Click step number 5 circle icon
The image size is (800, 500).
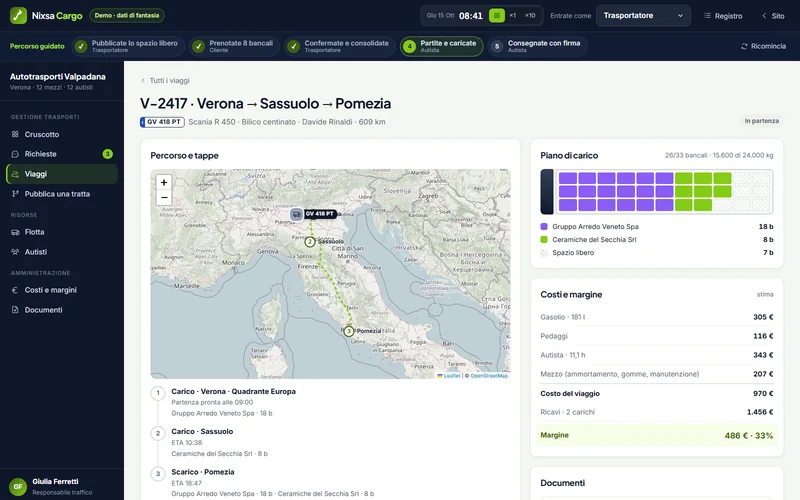coord(497,46)
